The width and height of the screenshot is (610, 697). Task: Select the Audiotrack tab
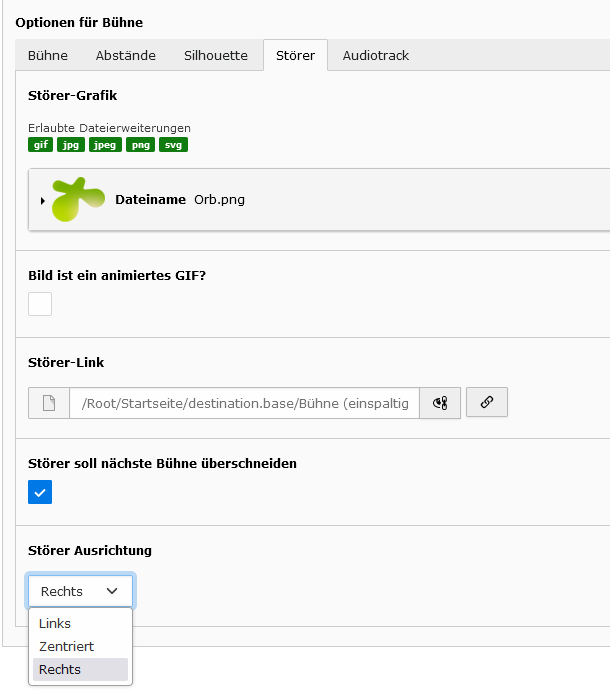[376, 56]
